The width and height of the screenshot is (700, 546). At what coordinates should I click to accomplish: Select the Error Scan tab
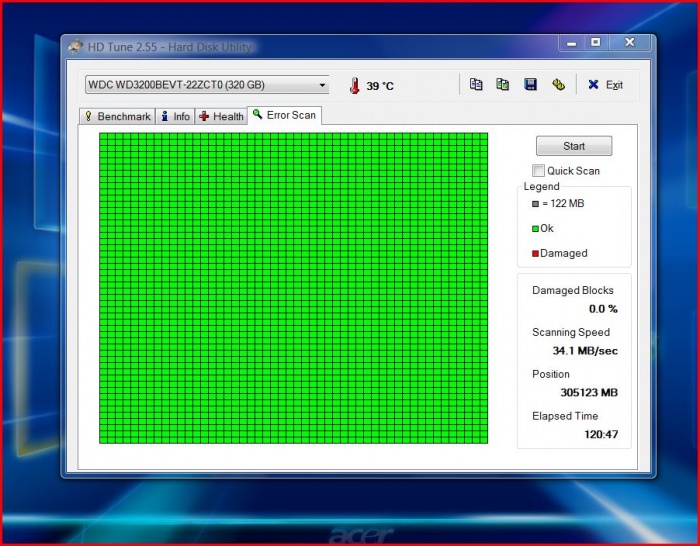(284, 115)
